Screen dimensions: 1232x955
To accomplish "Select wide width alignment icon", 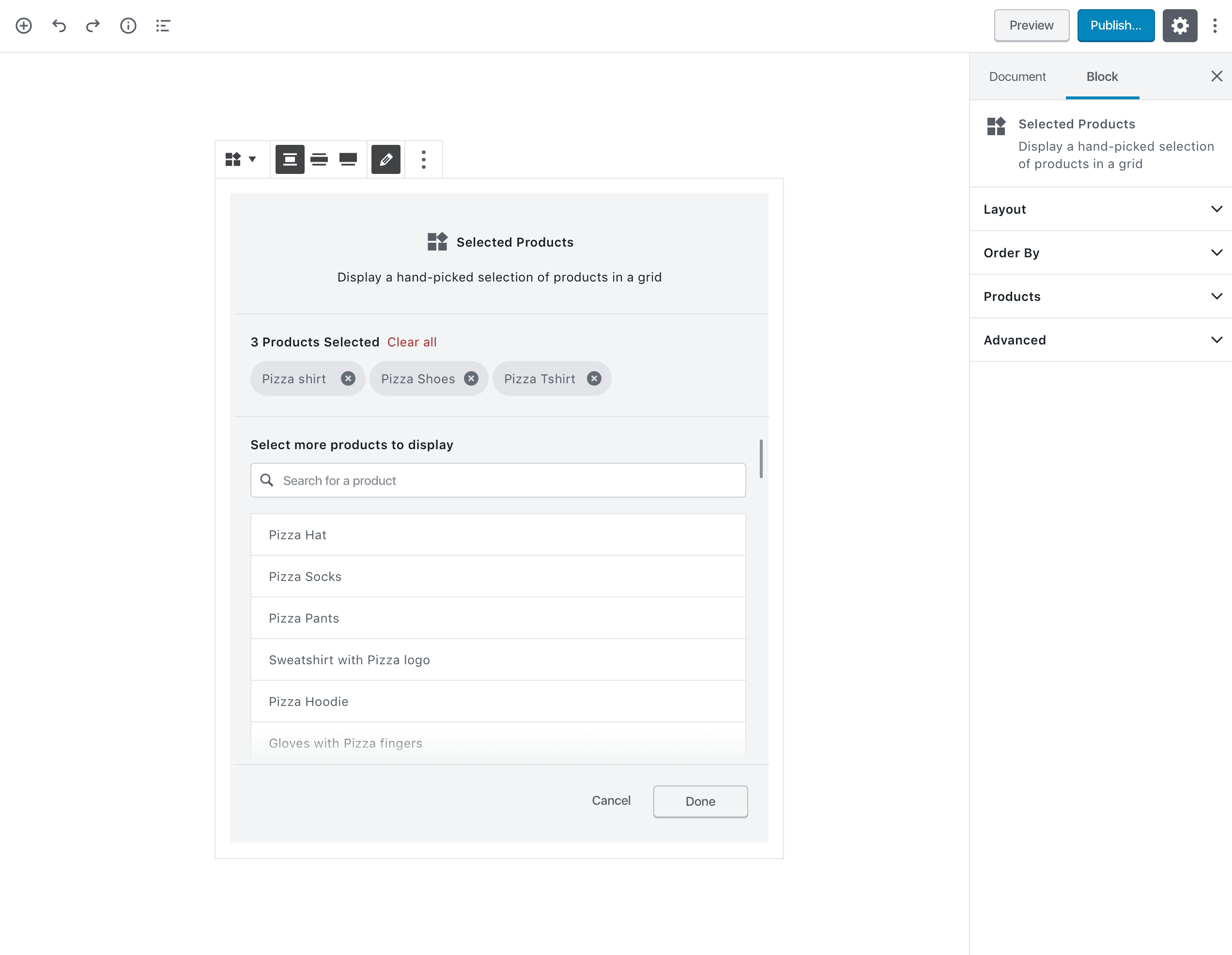I will point(319,159).
